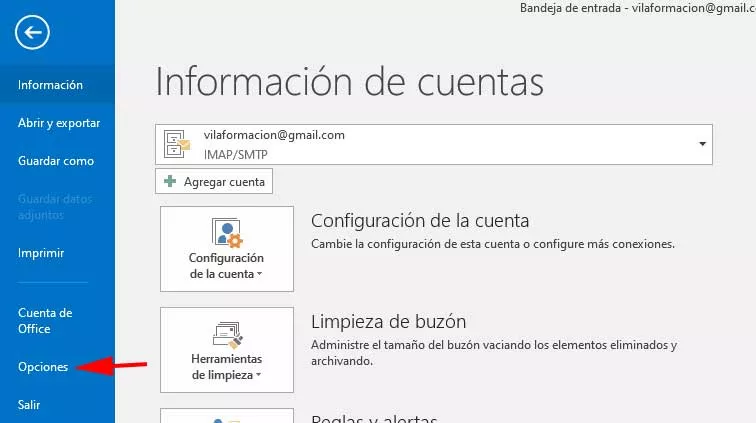Click Salir to exit Outlook

coord(29,405)
